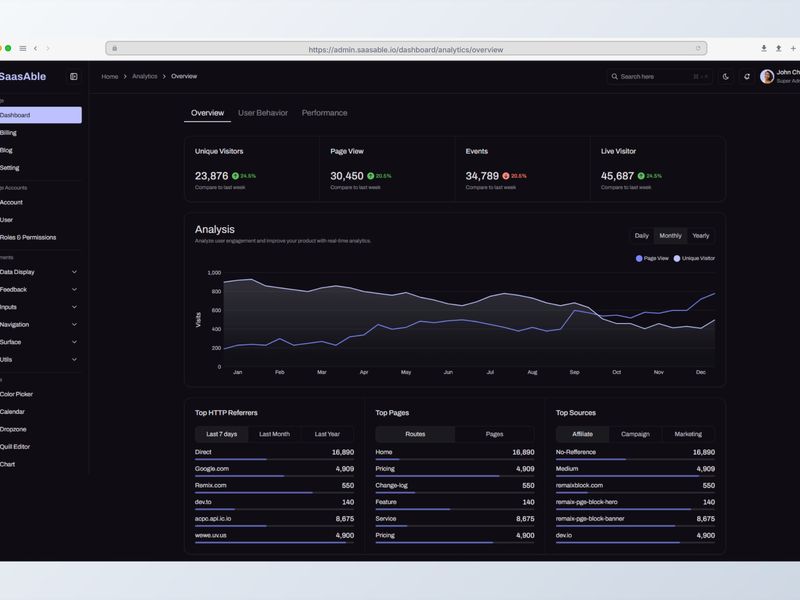Switch Top Pages to Pages
This screenshot has width=800, height=600.
pos(494,434)
